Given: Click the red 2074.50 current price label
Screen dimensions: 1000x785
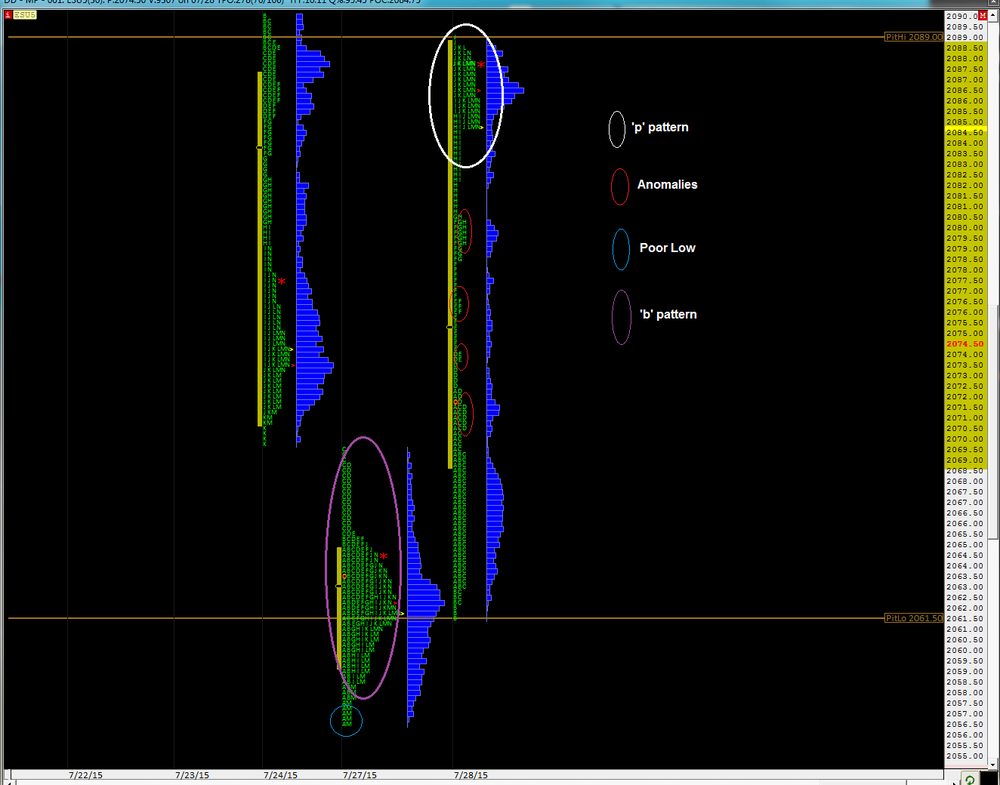Looking at the screenshot, I should pos(965,344).
